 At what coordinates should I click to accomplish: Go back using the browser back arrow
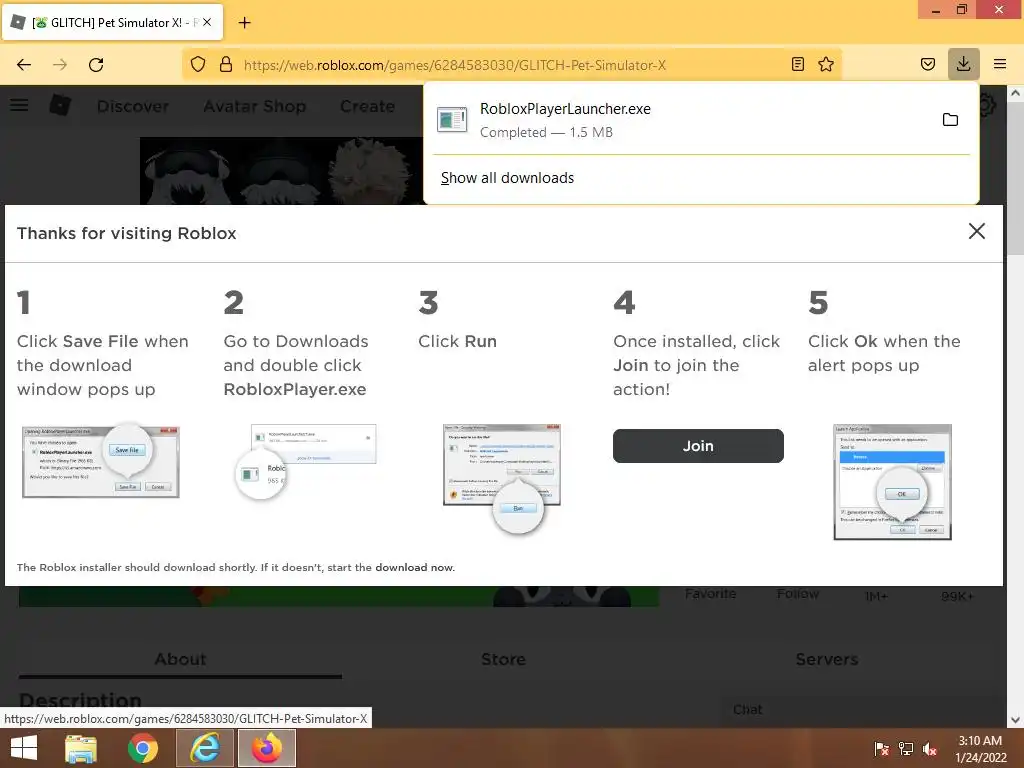(24, 65)
